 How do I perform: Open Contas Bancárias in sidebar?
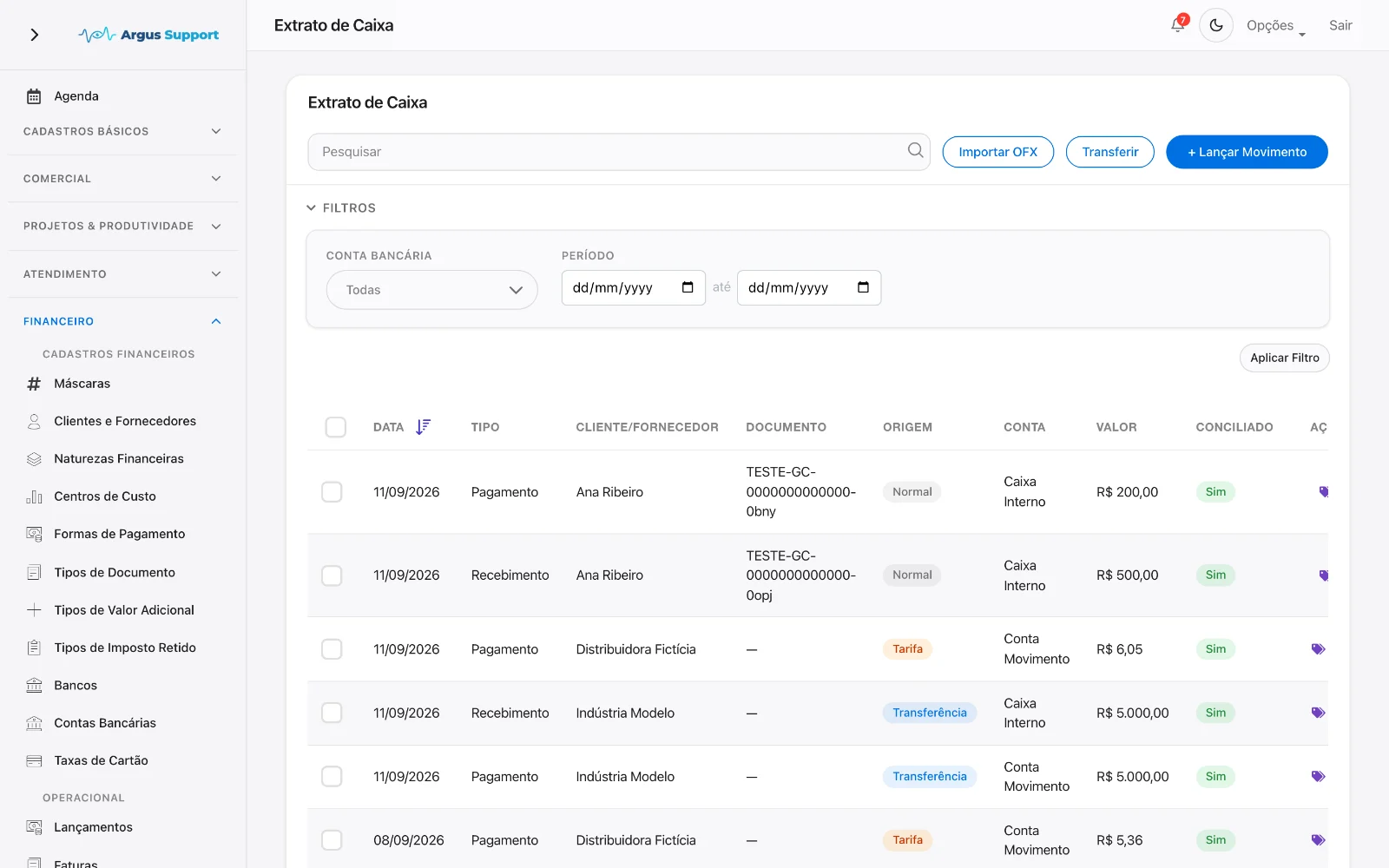(x=91, y=723)
